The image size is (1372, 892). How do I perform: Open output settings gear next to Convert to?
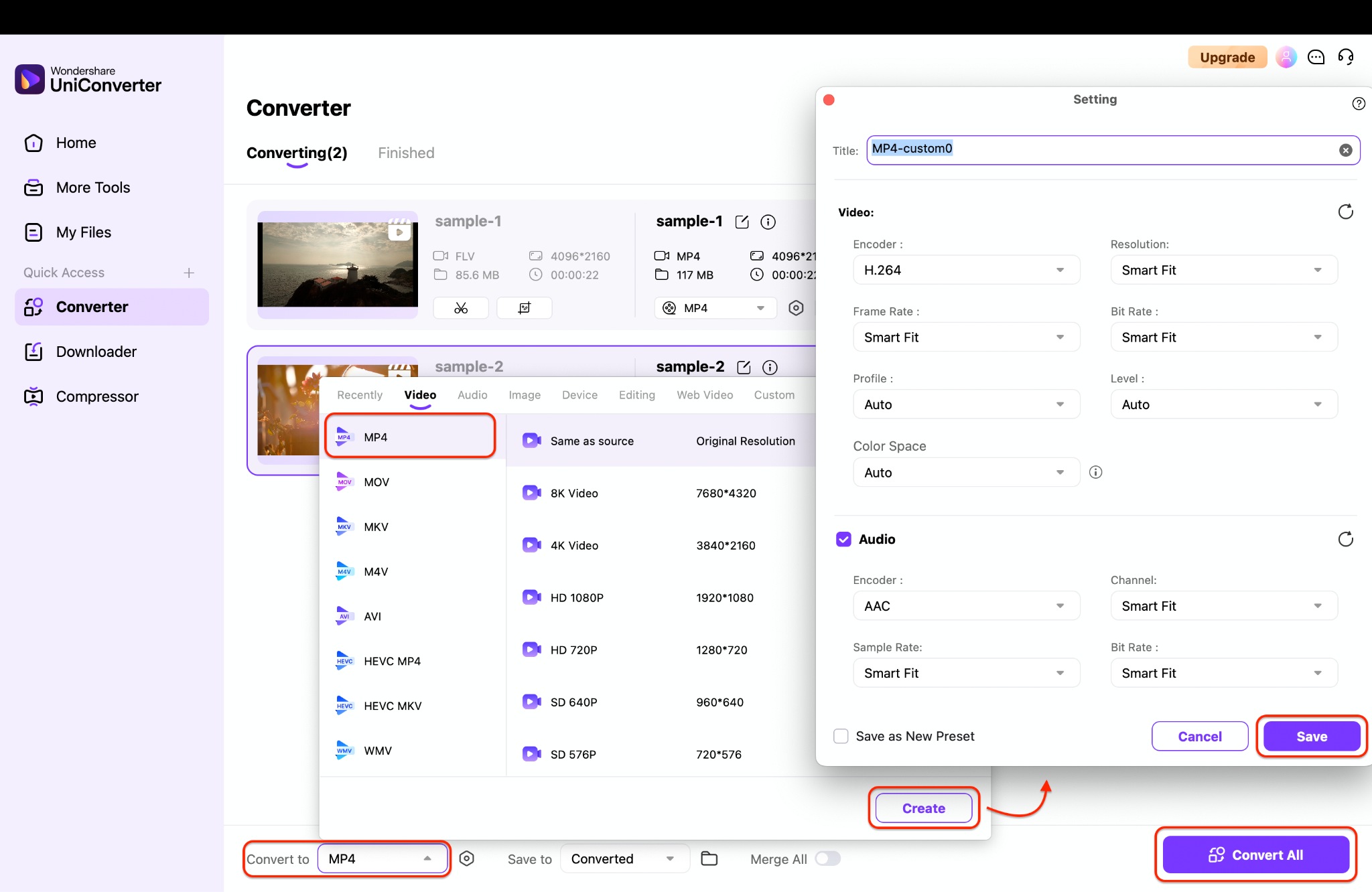click(467, 859)
